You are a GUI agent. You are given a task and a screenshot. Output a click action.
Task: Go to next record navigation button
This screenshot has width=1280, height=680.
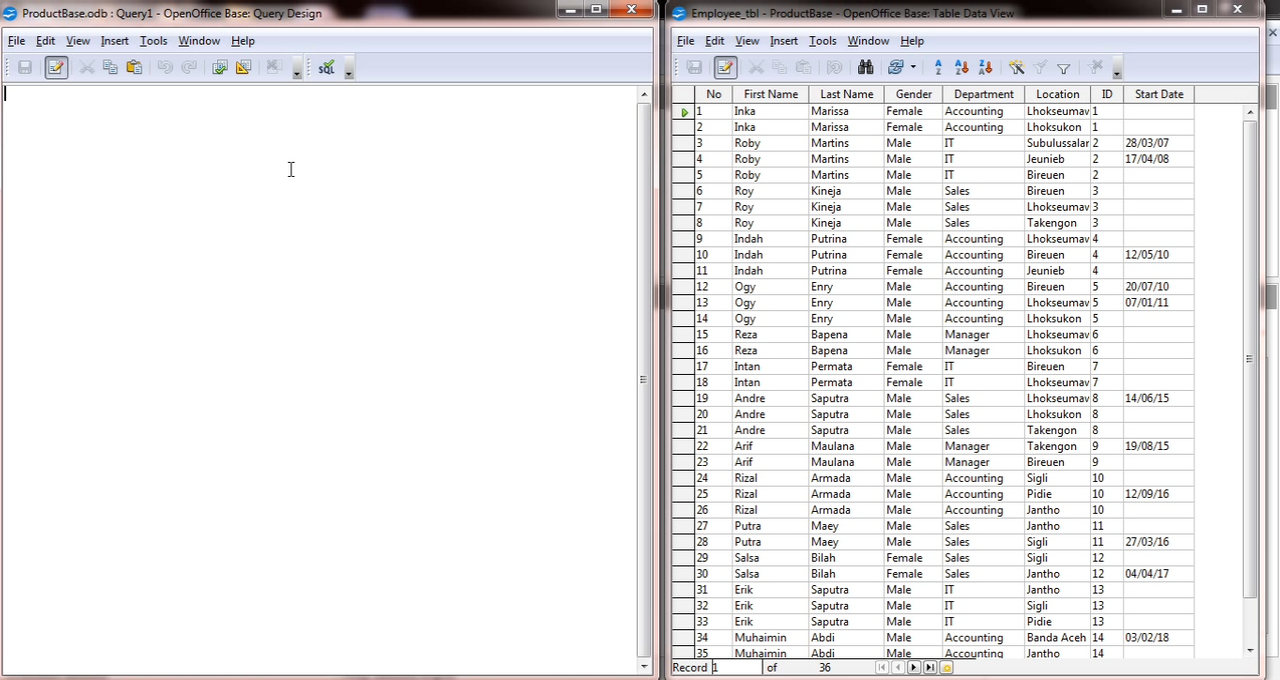tap(914, 667)
